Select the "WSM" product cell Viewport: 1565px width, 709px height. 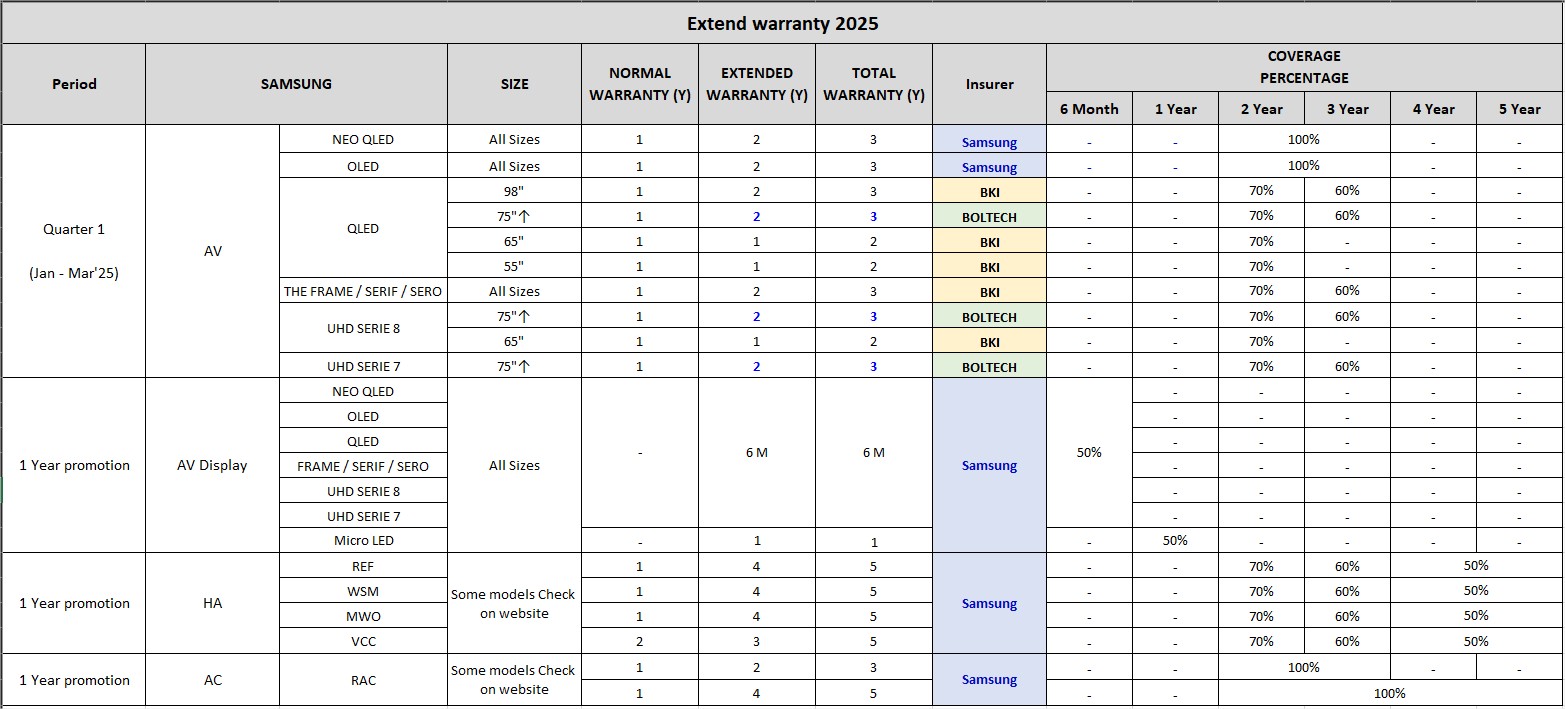[363, 591]
